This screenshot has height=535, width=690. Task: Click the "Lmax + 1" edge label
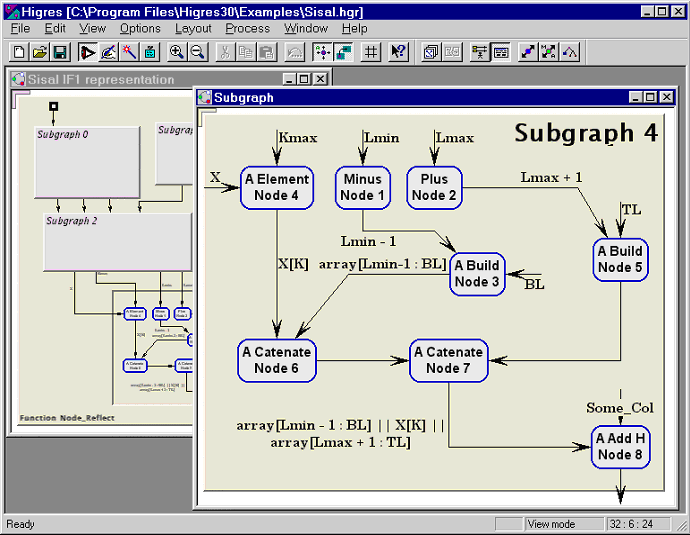pyautogui.click(x=551, y=177)
